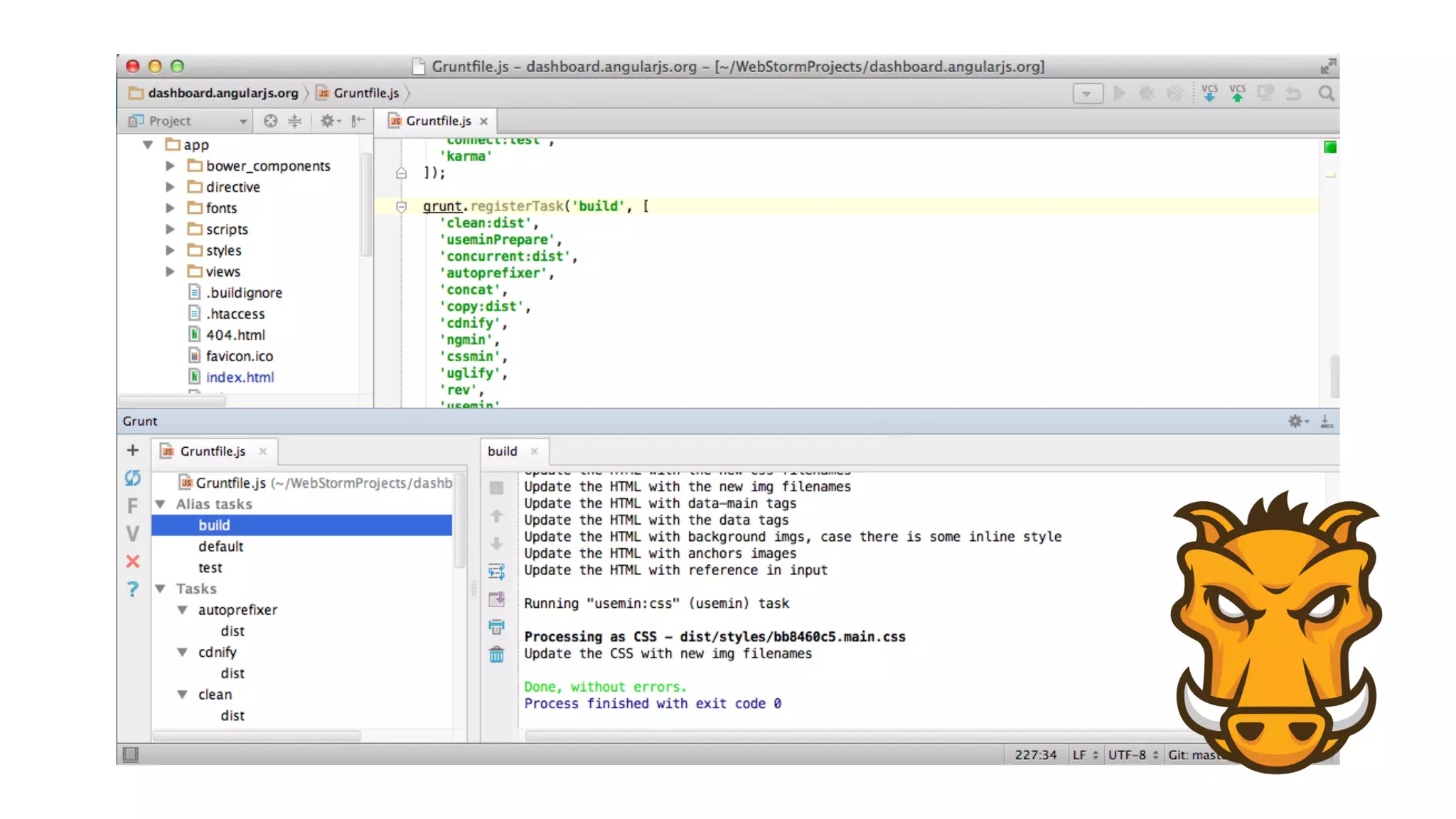
Task: Open the Search Everywhere magnifier icon
Action: (x=1326, y=93)
